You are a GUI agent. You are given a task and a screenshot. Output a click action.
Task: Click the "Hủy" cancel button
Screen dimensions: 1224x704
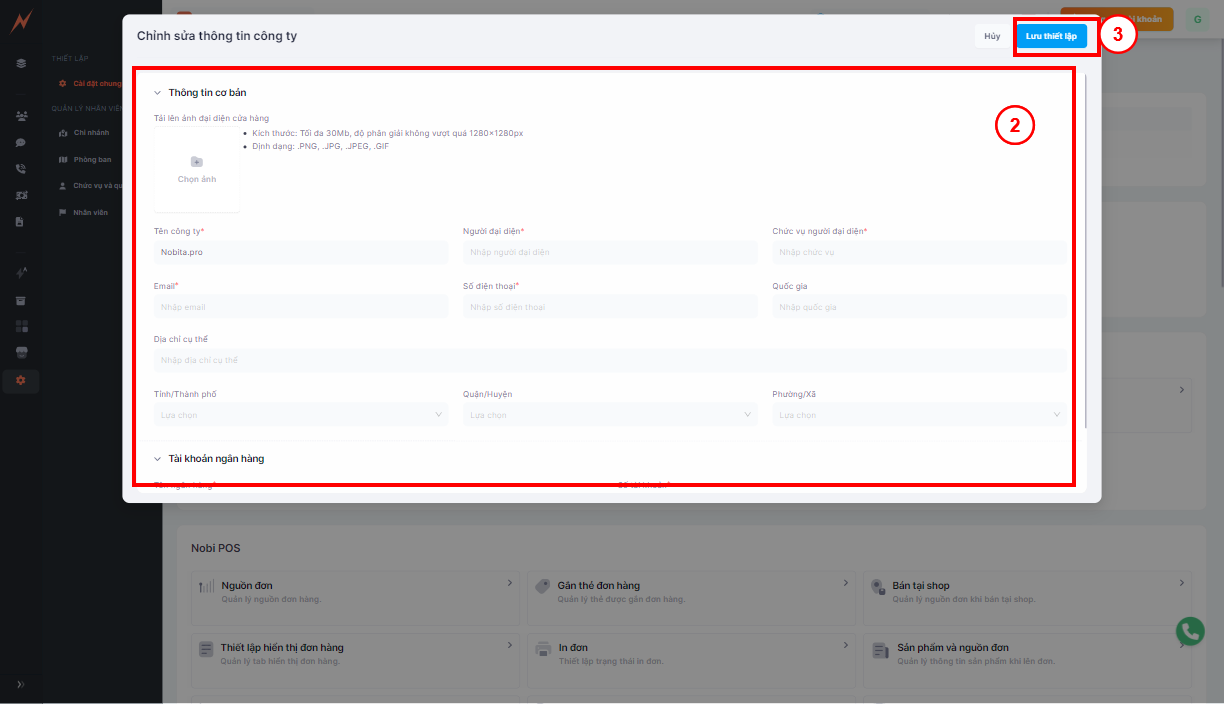click(991, 36)
